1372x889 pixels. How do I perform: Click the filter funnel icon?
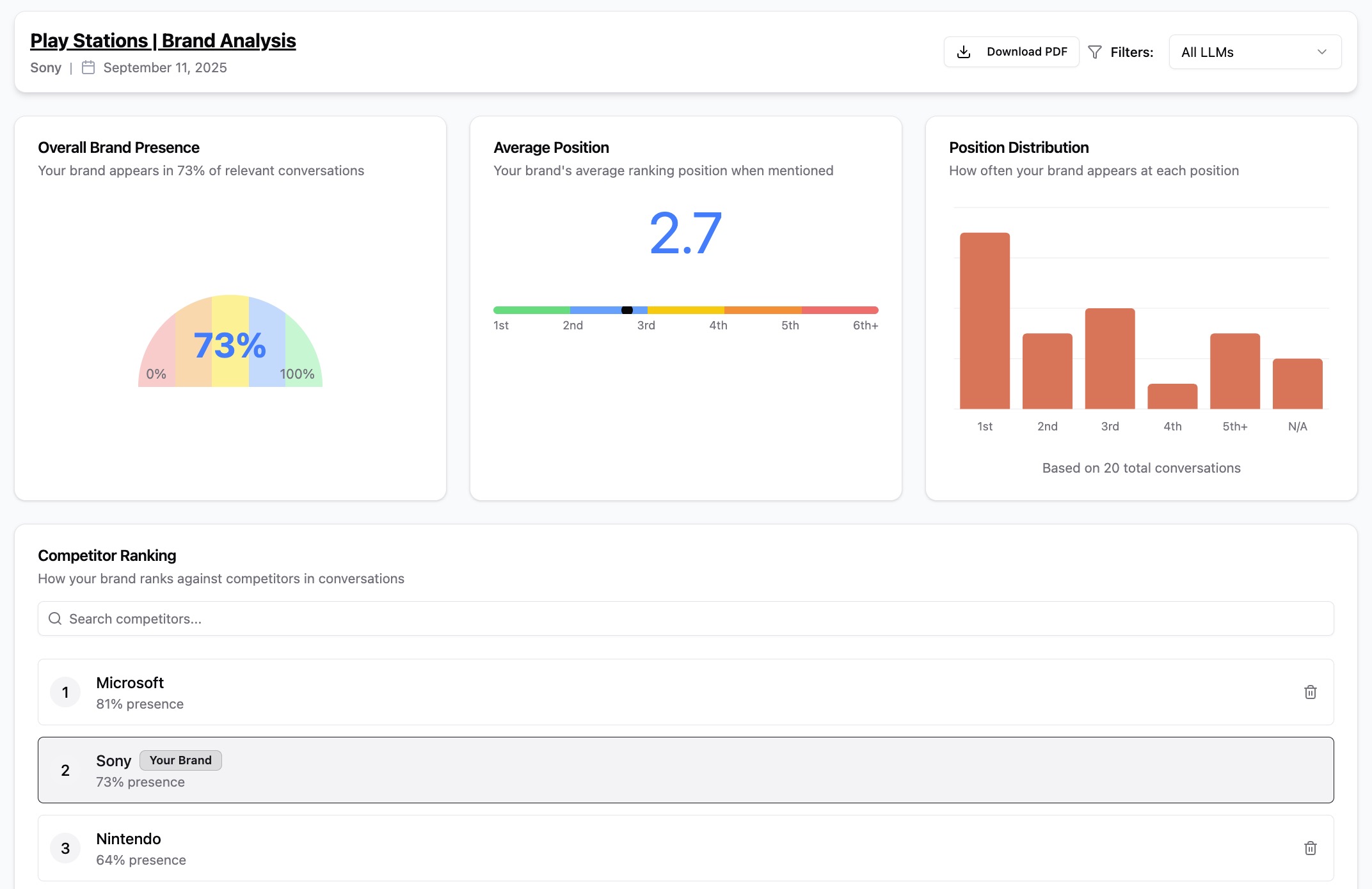click(1096, 51)
